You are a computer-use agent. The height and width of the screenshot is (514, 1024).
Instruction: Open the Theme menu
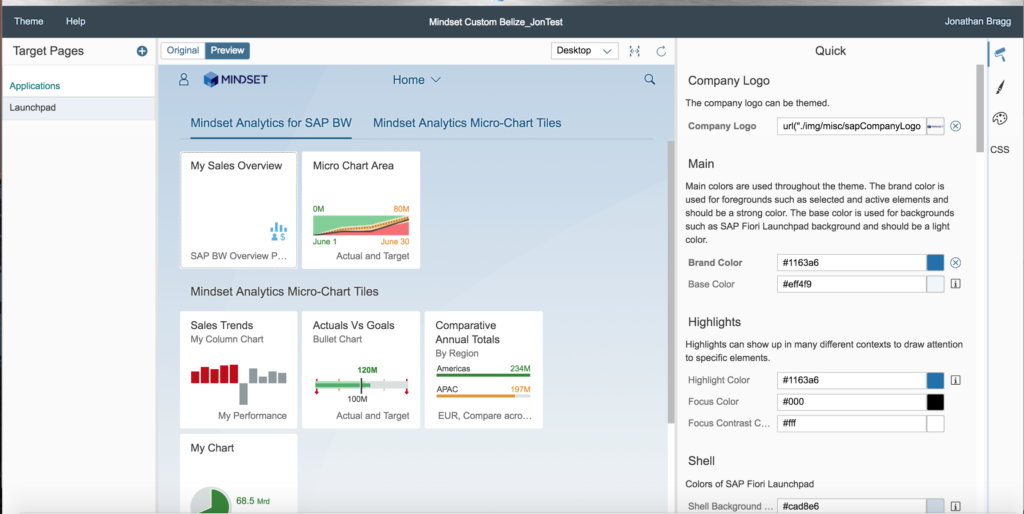pos(29,21)
